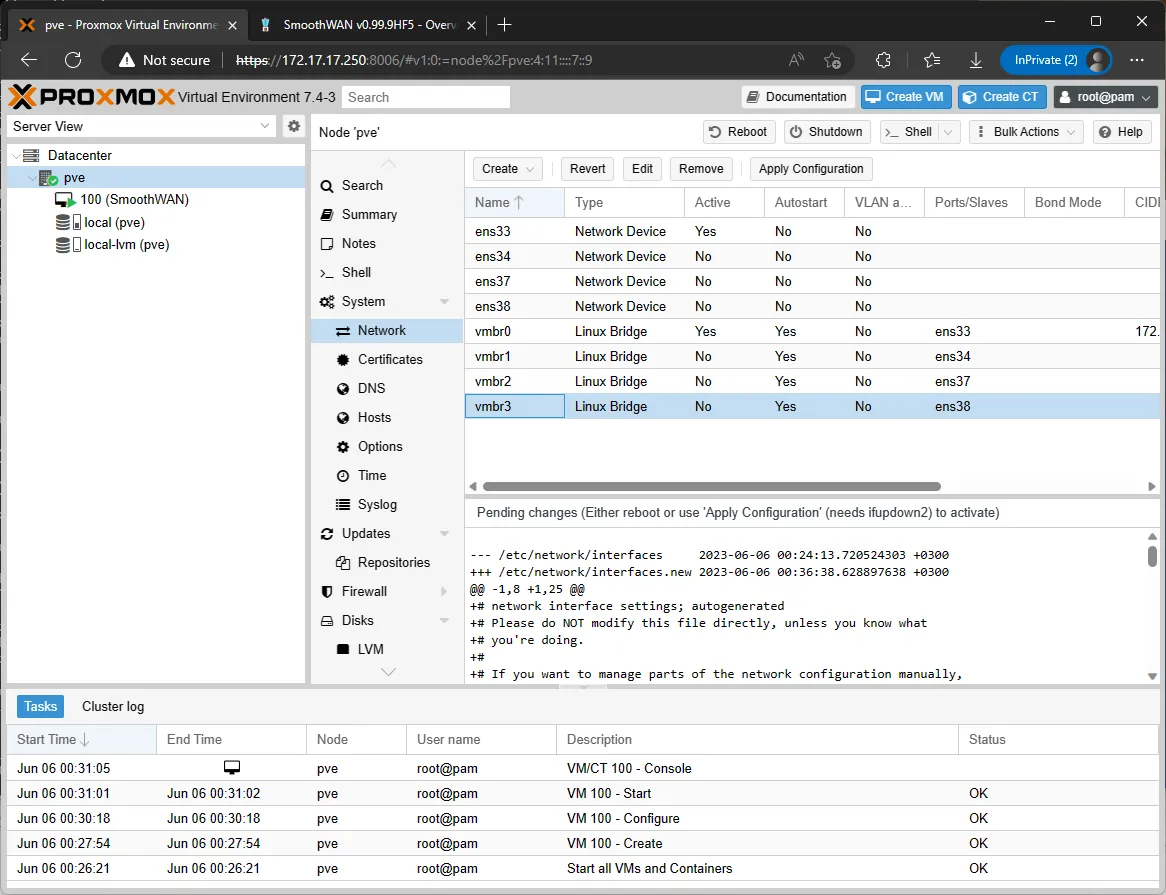The width and height of the screenshot is (1166, 895).
Task: Open the Syslog page
Action: pyautogui.click(x=377, y=504)
